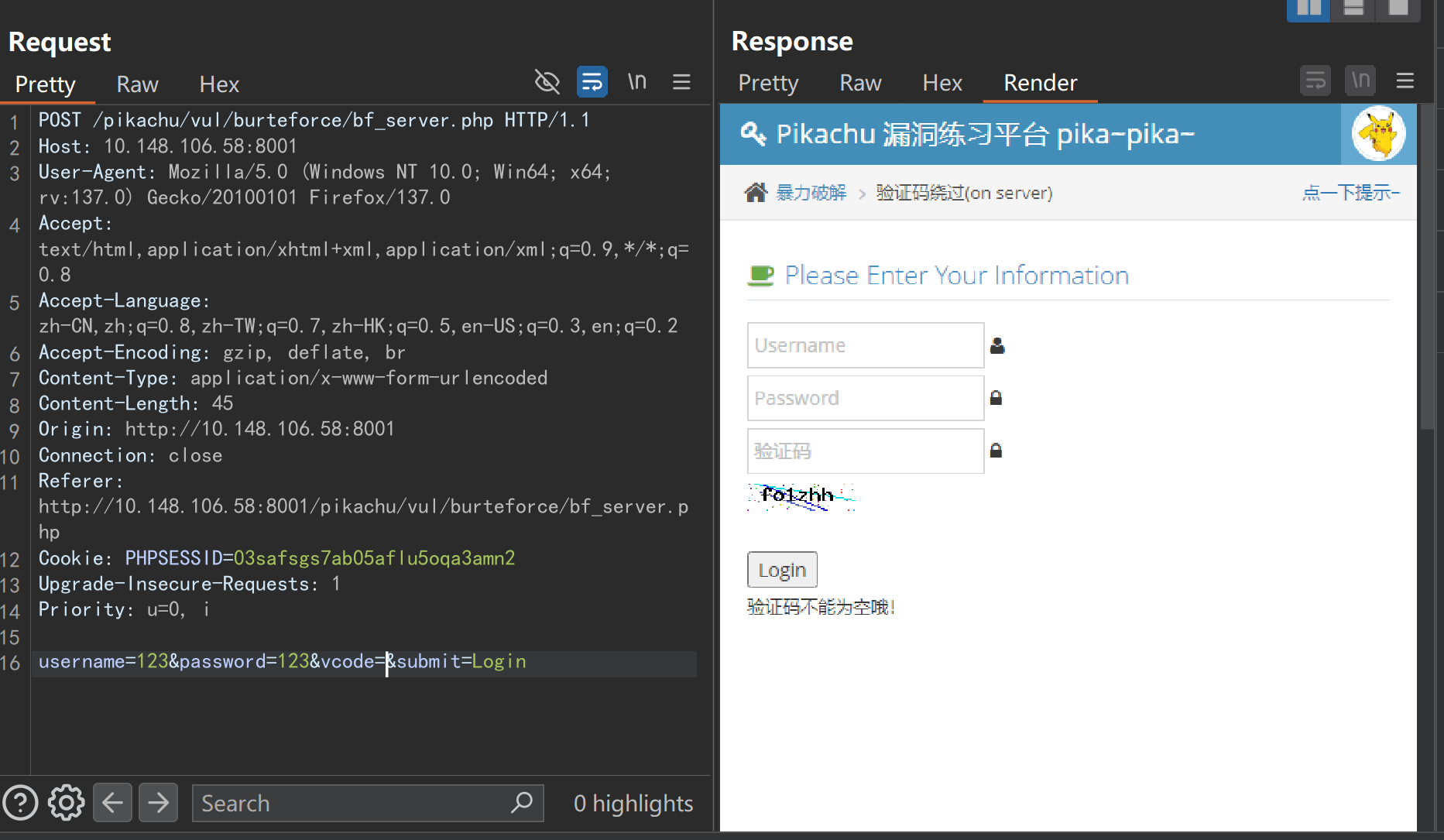Switch Response view to Raw tab

860,83
